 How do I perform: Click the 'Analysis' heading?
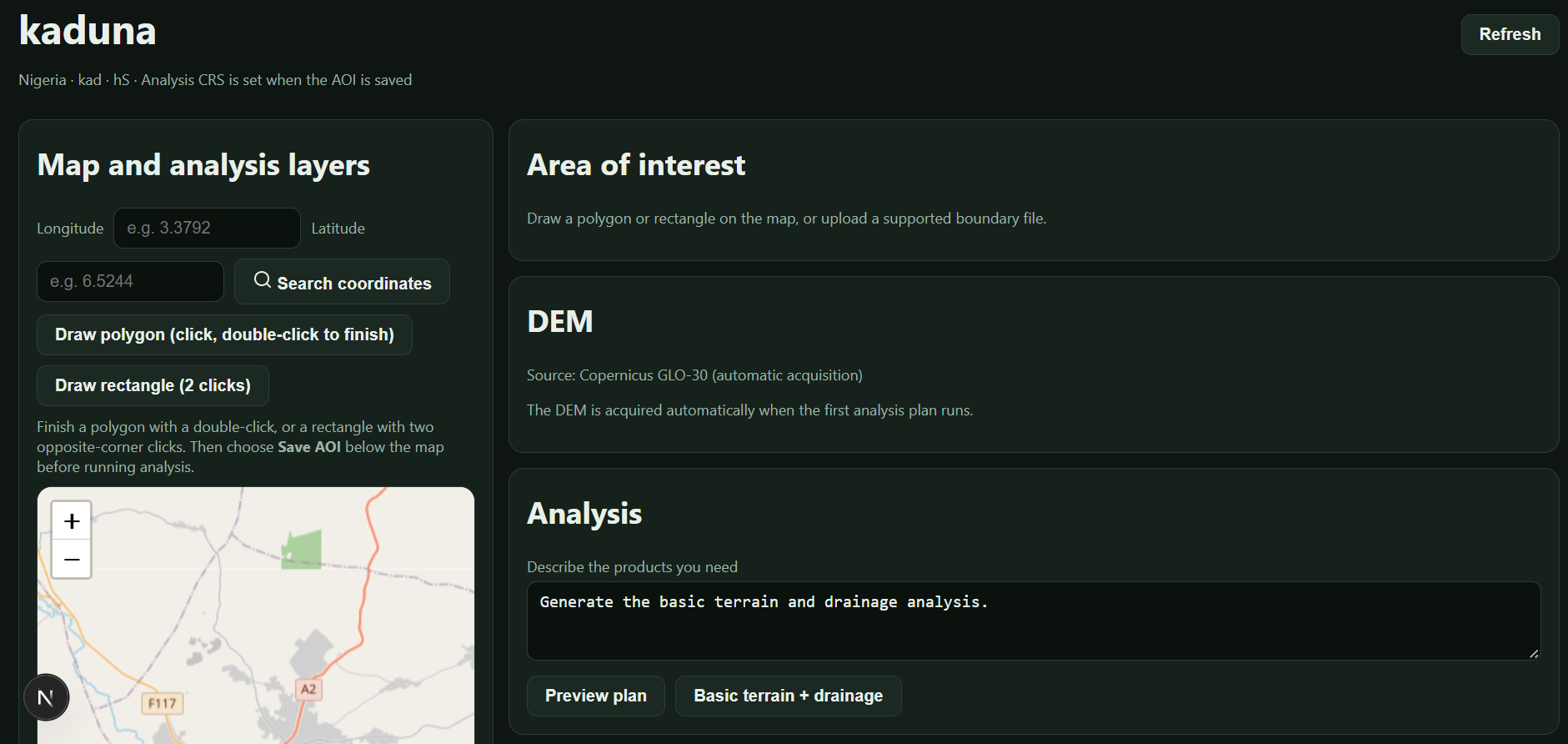584,514
